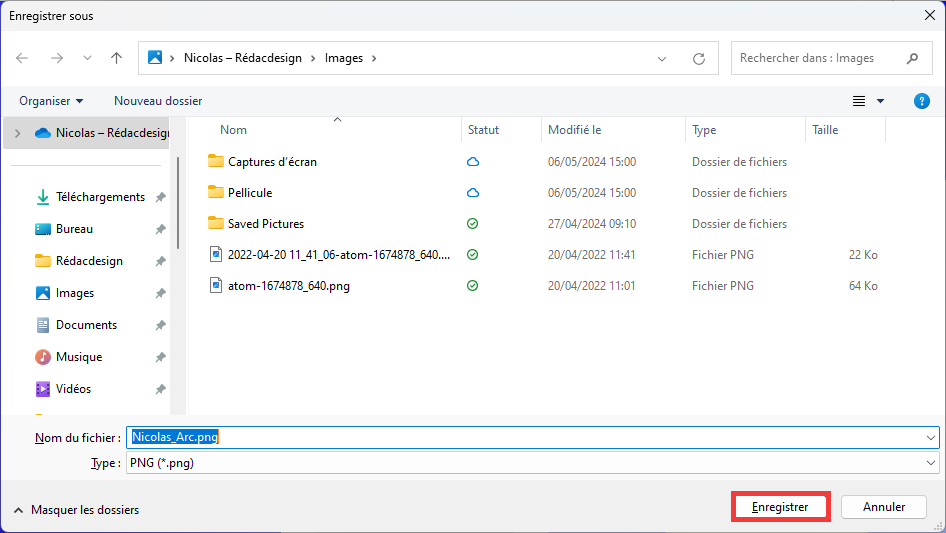Image resolution: width=946 pixels, height=533 pixels.
Task: Open Bureau in sidebar
Action: point(74,229)
